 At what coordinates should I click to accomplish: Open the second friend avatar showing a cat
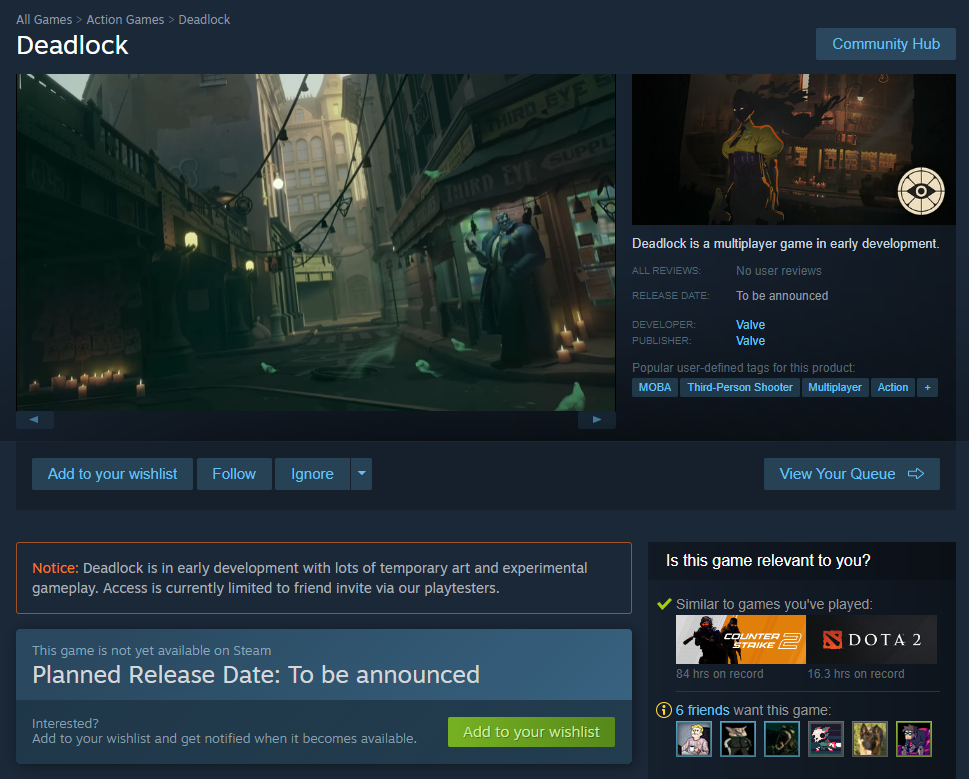738,739
